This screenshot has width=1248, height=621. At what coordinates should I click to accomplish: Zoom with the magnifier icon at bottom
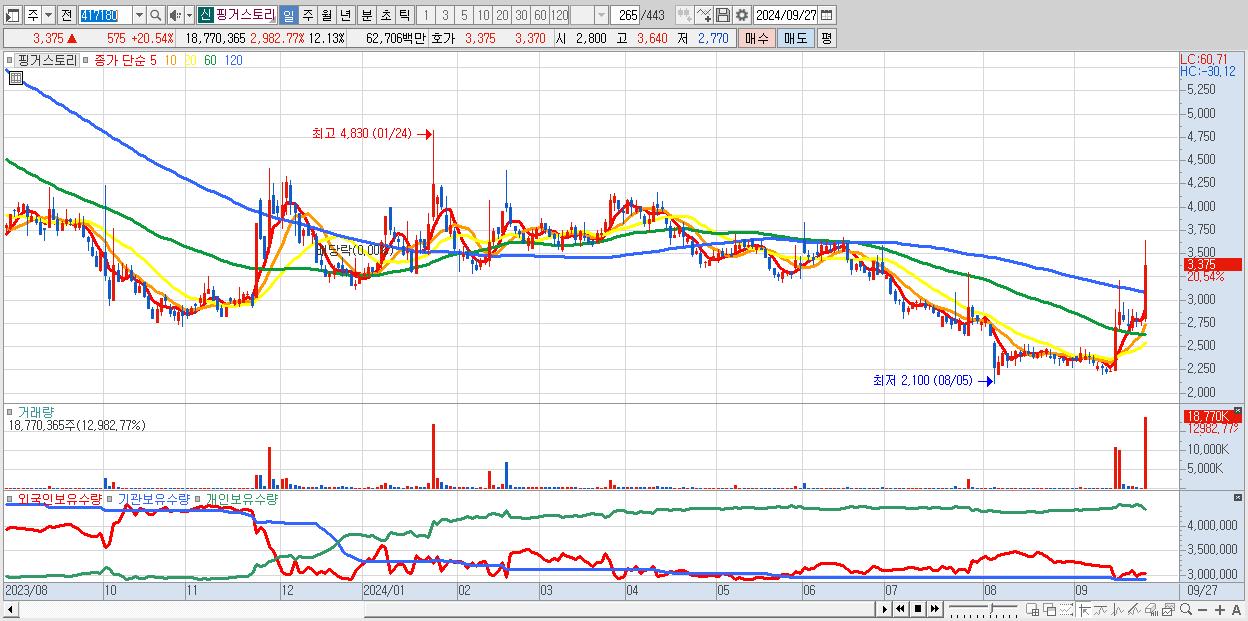tap(1186, 609)
